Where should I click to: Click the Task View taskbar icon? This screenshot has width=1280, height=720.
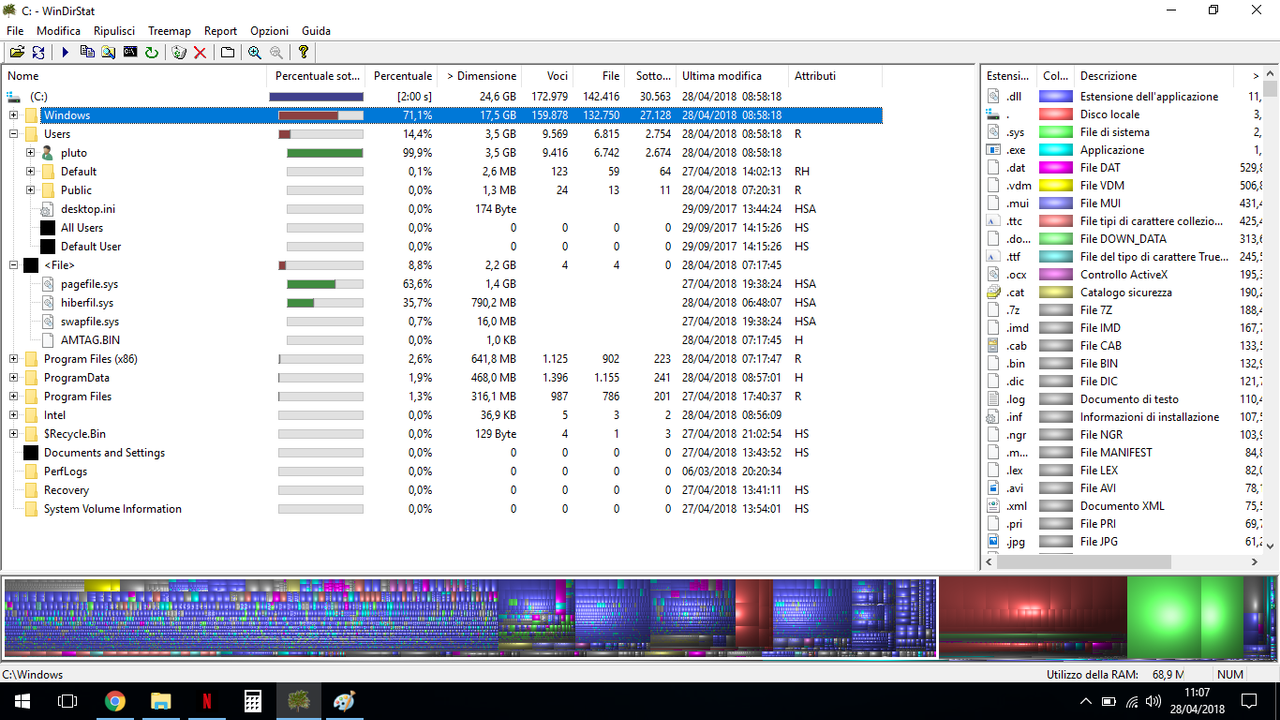pyautogui.click(x=67, y=700)
